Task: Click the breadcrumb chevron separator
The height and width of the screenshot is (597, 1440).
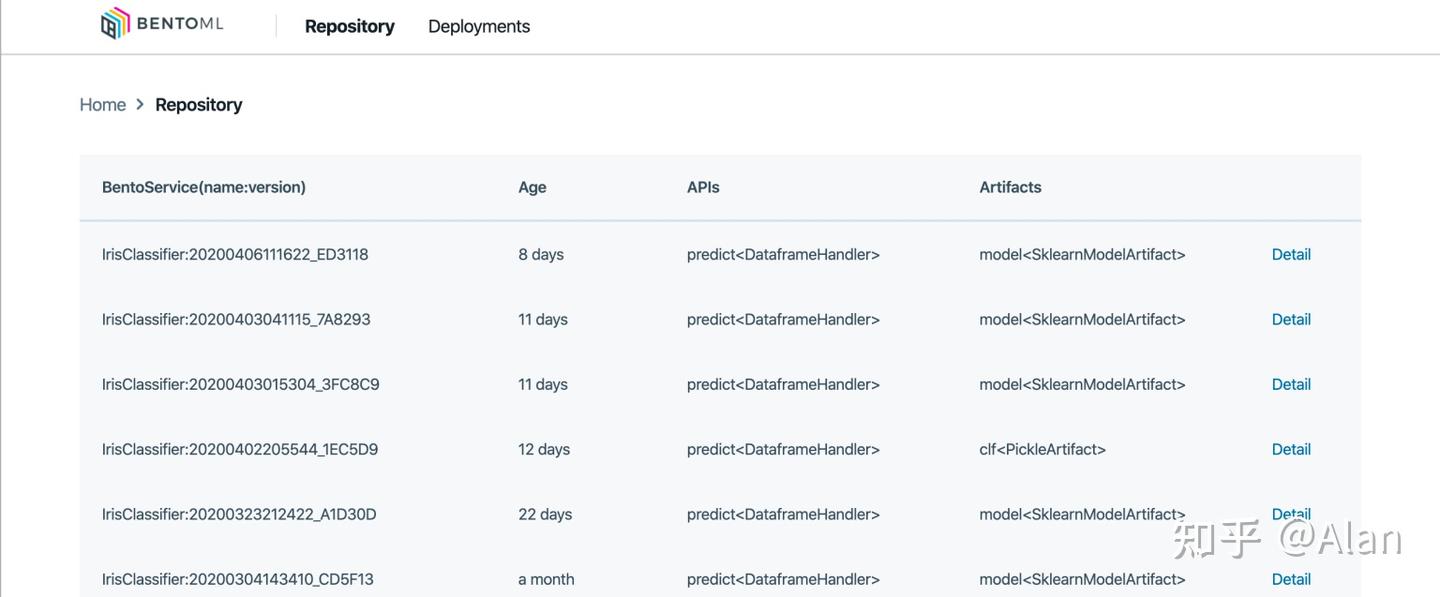Action: [140, 105]
